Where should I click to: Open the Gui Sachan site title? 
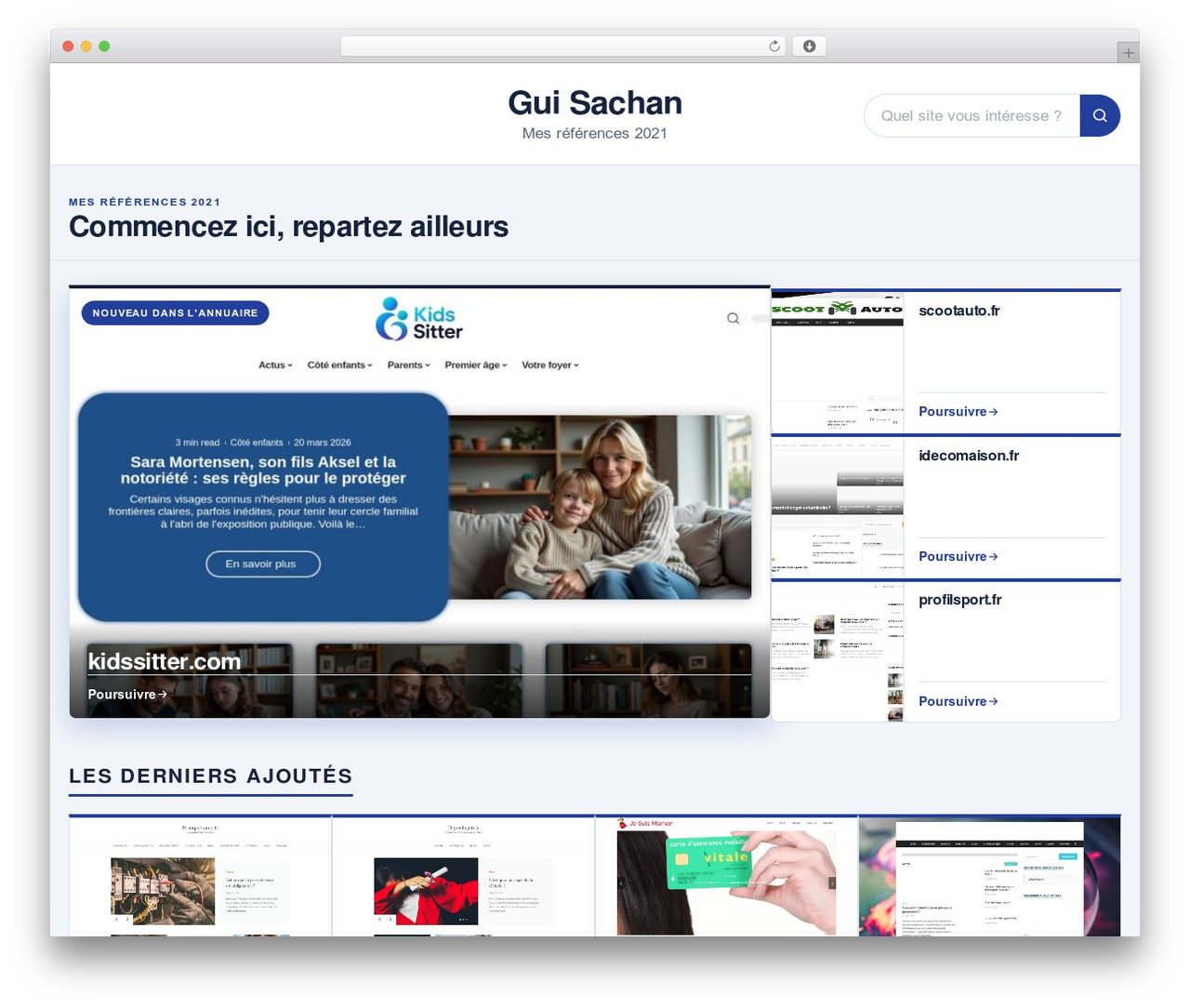tap(595, 102)
